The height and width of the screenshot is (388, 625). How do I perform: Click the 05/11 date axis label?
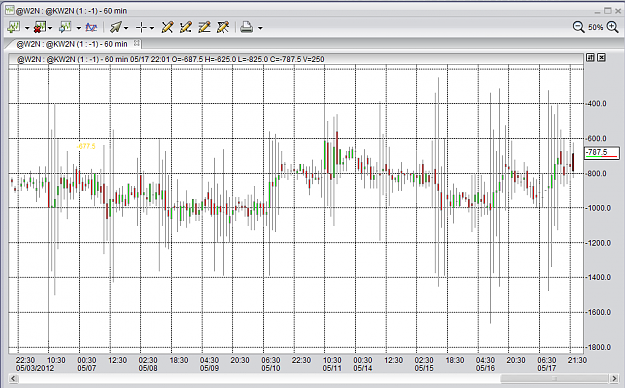tap(332, 368)
